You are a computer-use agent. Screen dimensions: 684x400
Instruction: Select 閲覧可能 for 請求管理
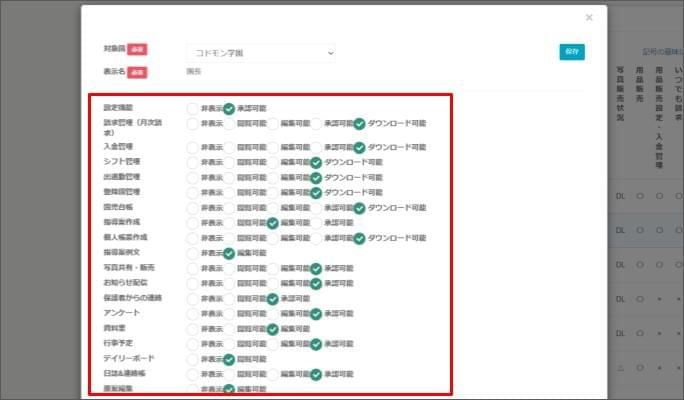[x=230, y=124]
